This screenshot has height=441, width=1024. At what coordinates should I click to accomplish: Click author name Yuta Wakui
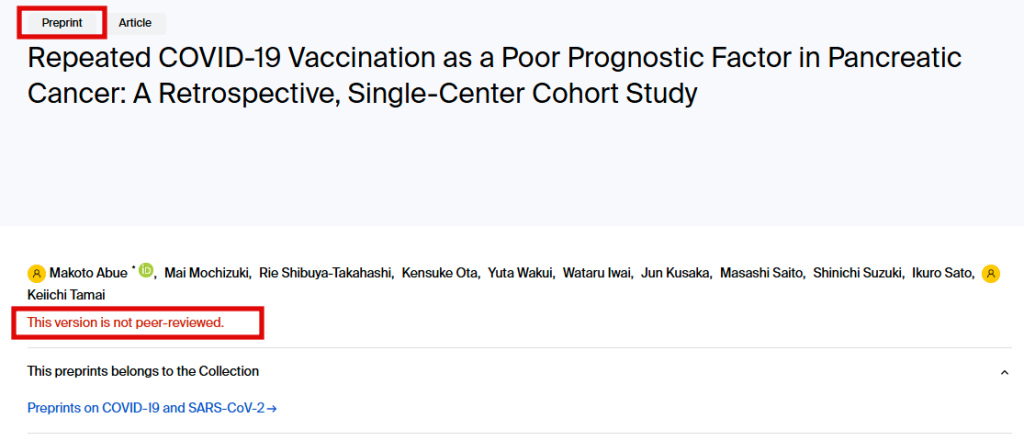tap(520, 273)
